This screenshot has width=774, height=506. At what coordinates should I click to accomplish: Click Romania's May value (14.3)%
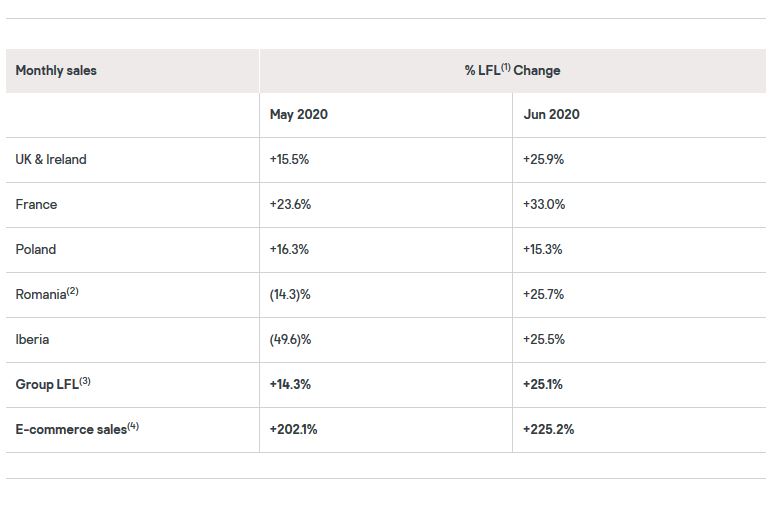(291, 295)
